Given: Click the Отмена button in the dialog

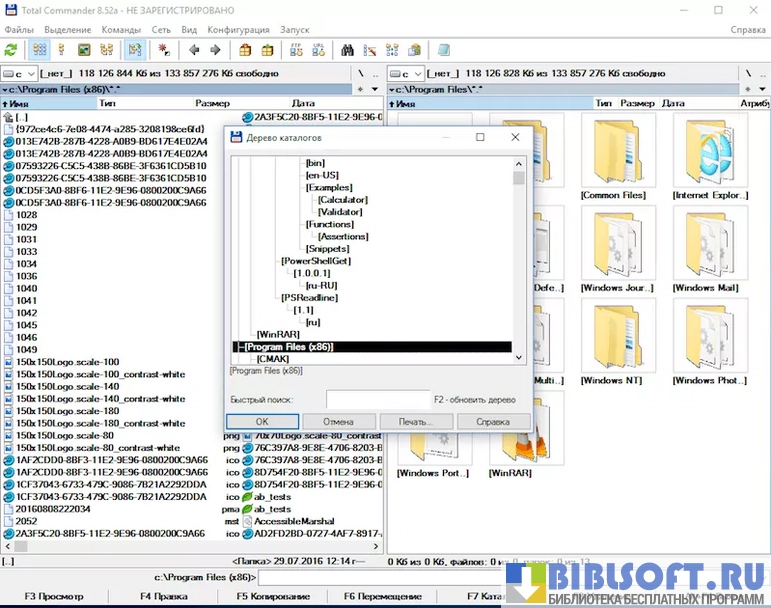Looking at the screenshot, I should 339,422.
